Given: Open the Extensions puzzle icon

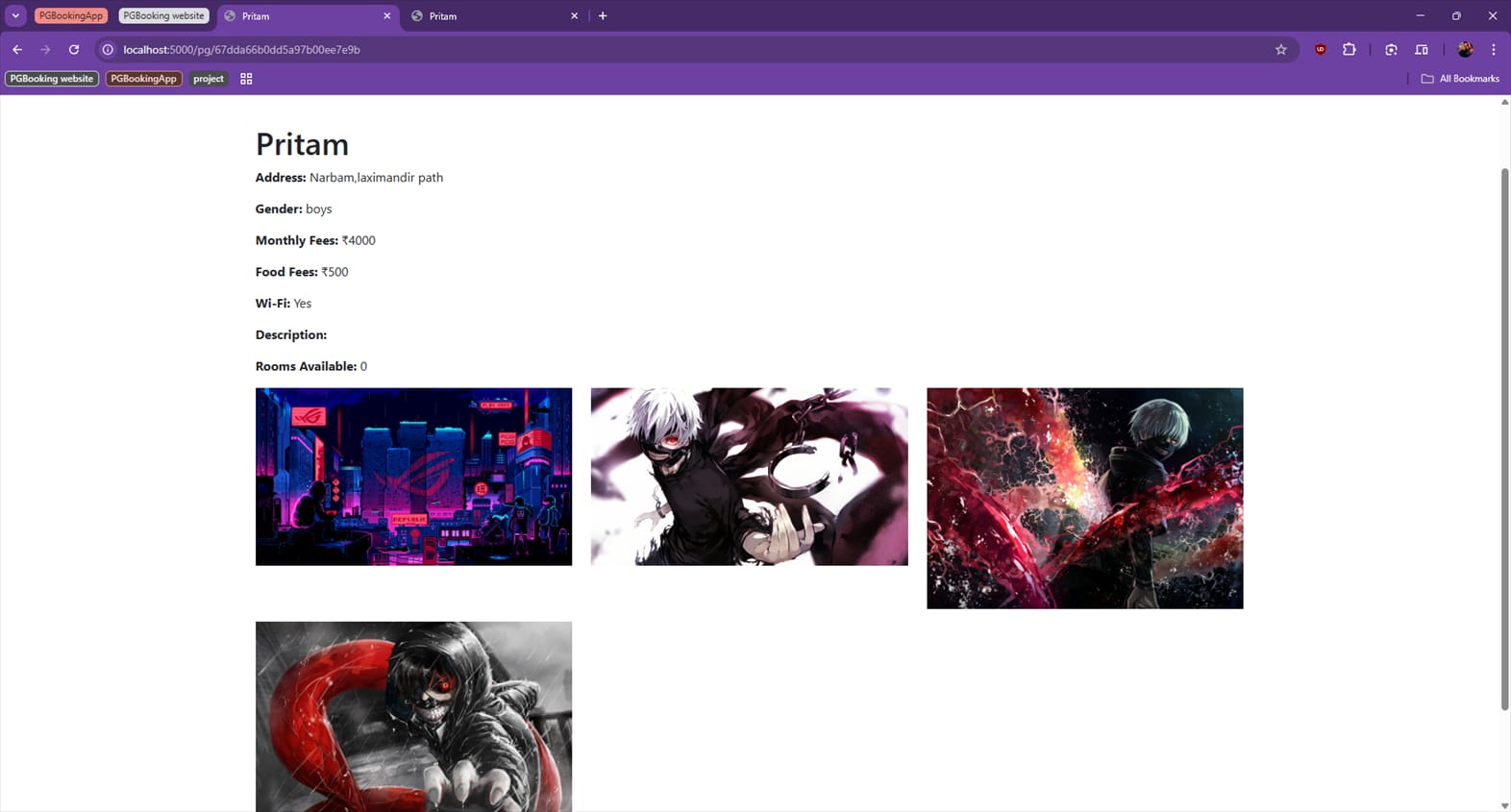Looking at the screenshot, I should [1350, 49].
